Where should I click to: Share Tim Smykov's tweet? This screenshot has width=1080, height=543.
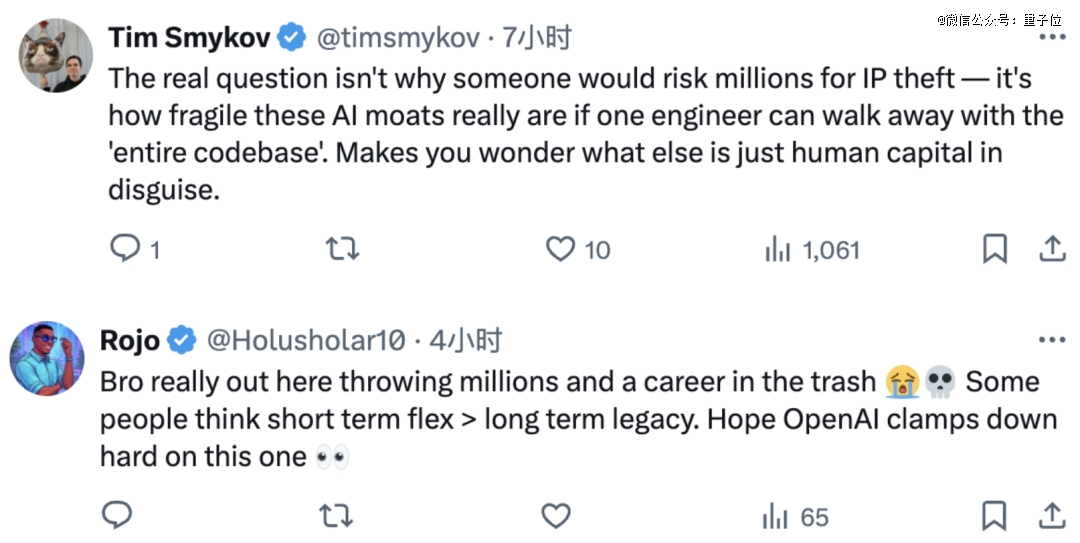(x=1052, y=249)
